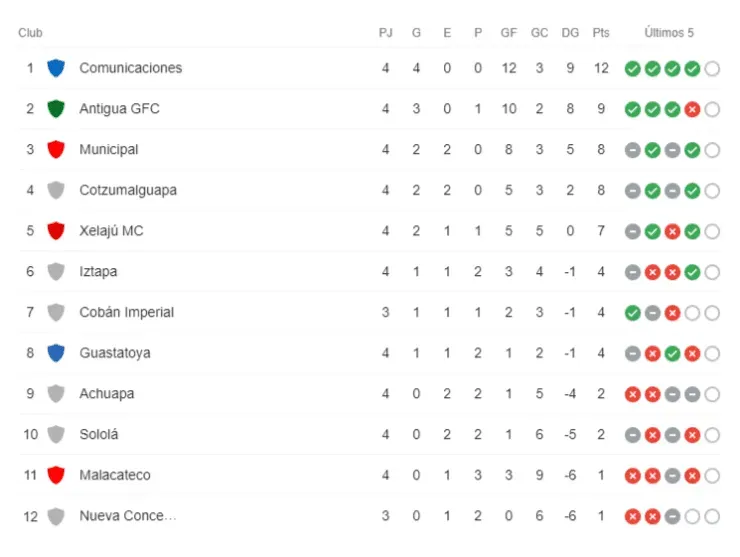Click Comunicaciones' first green win icon

pos(632,69)
